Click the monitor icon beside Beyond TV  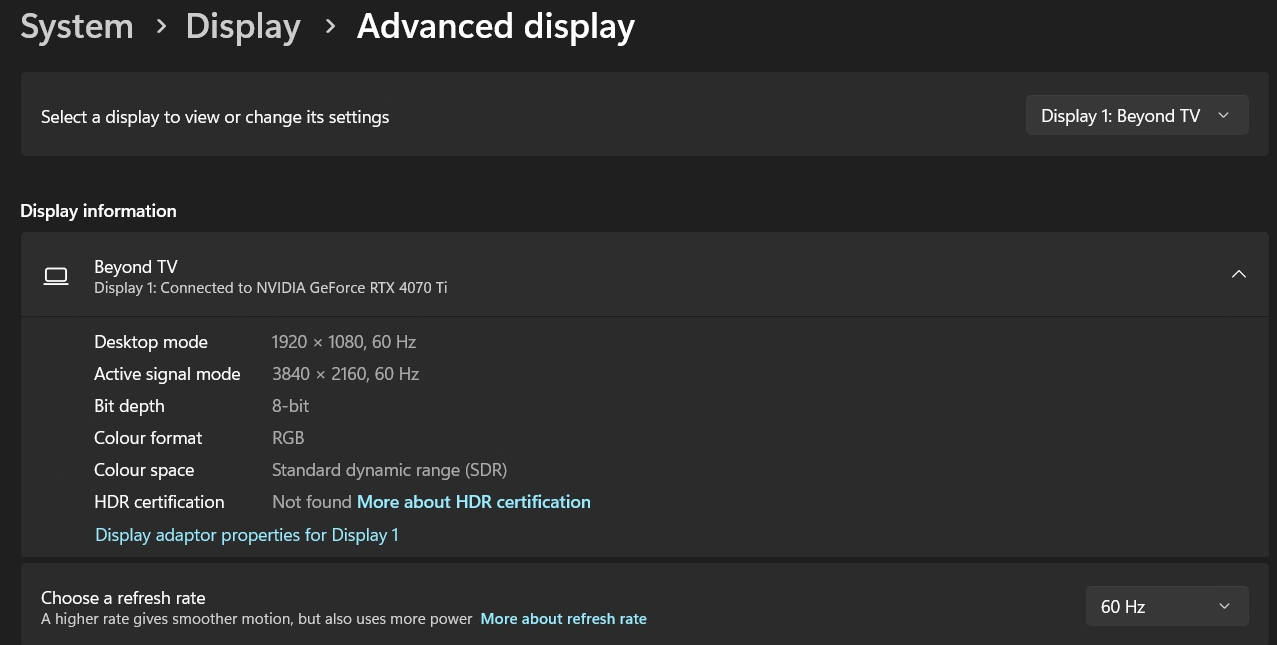(56, 275)
